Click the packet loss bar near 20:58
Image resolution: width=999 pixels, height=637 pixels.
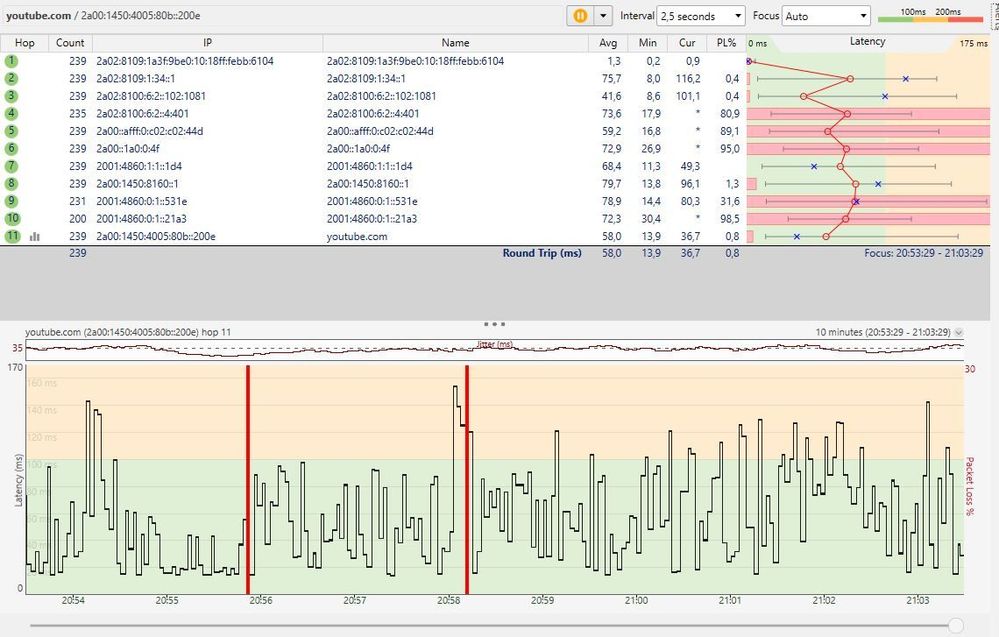tap(467, 480)
